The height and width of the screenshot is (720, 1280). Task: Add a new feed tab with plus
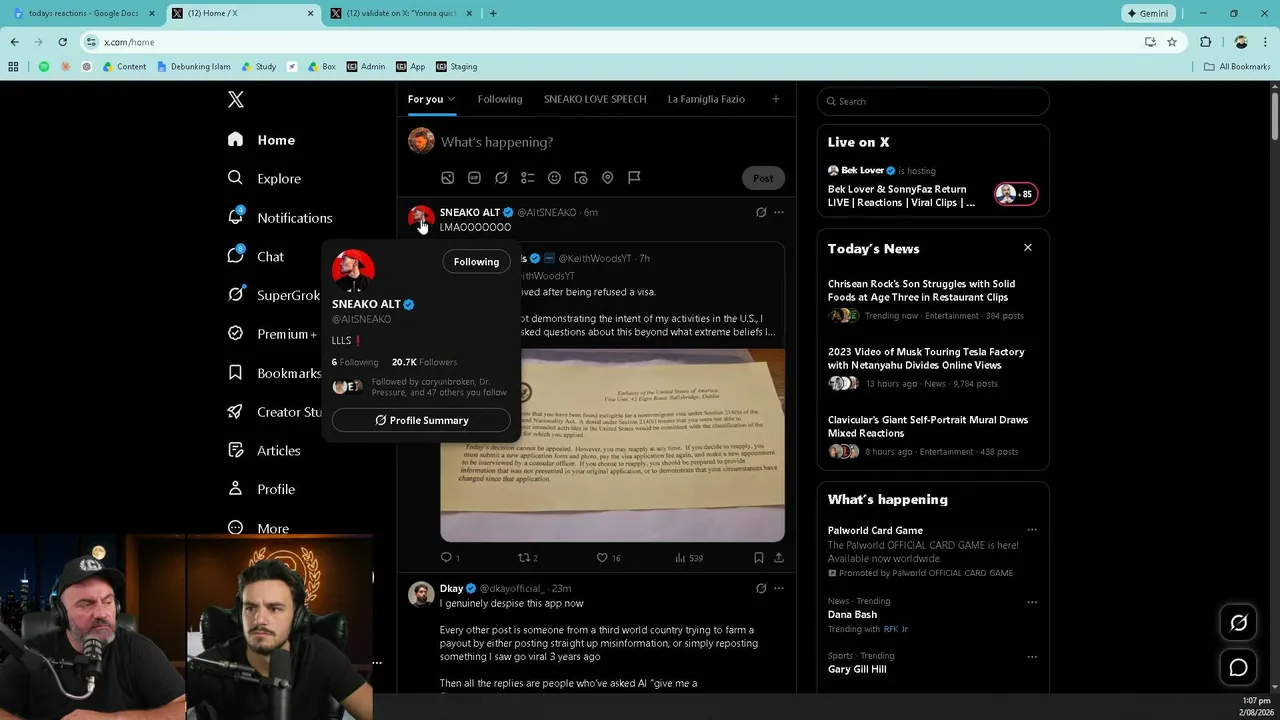pos(775,99)
